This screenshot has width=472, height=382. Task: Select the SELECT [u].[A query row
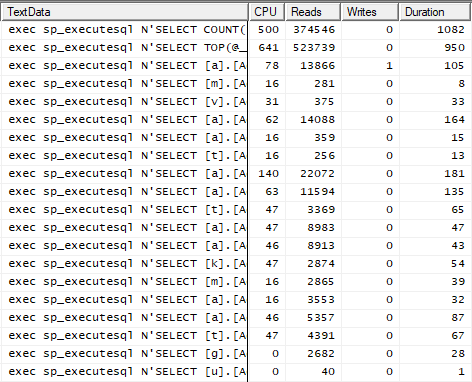pyautogui.click(x=236, y=372)
